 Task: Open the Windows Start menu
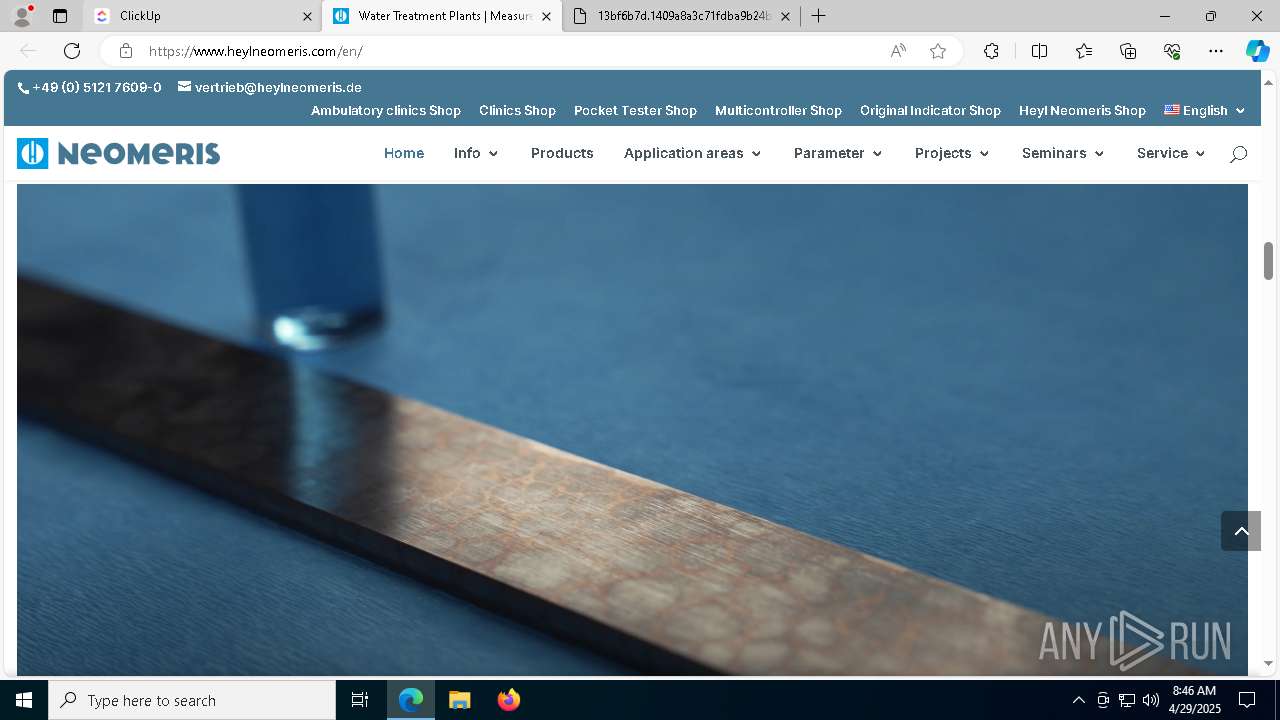click(x=24, y=700)
